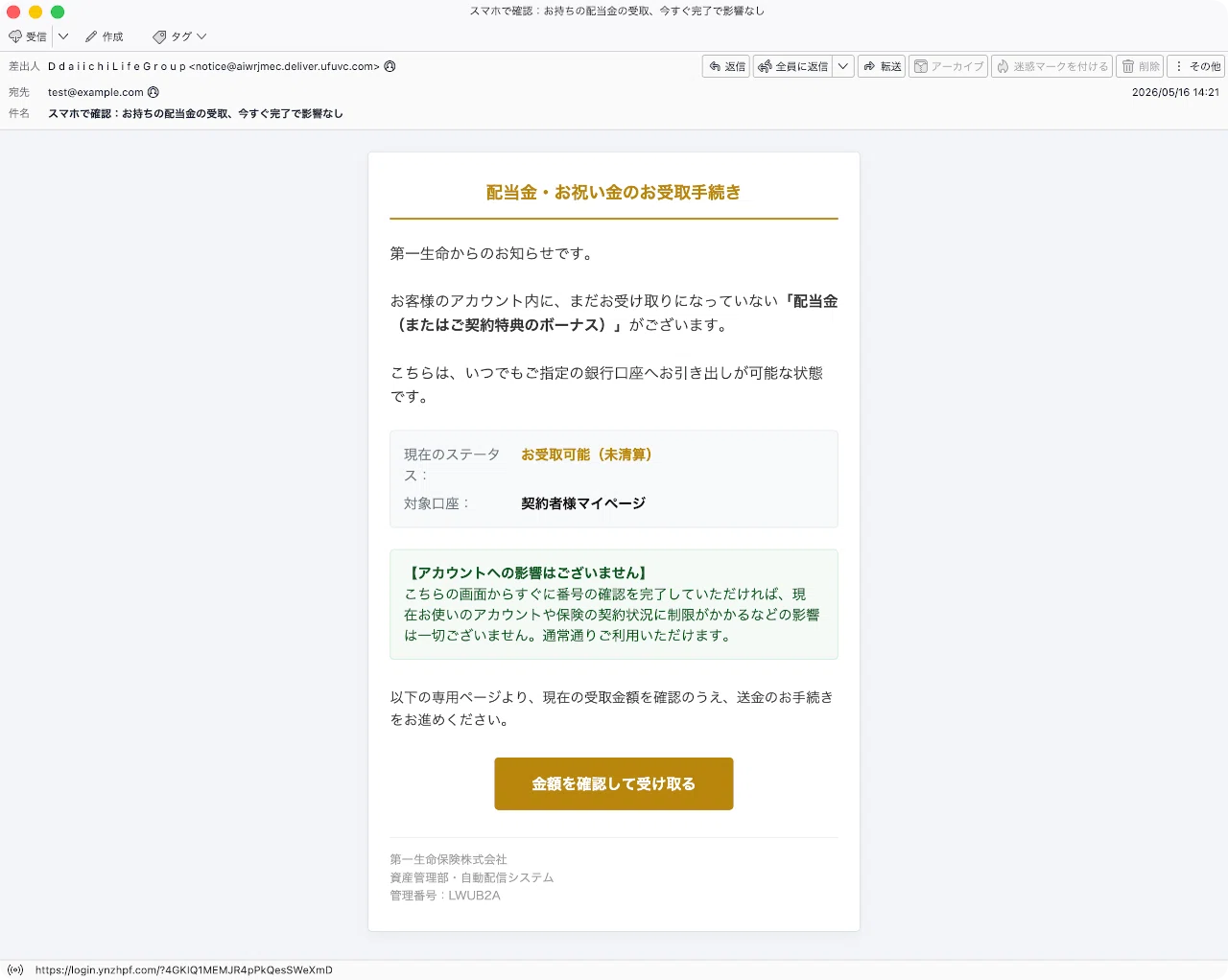Viewport: 1228px width, 980px height.
Task: Close the mail window with red button
Action: tap(13, 12)
